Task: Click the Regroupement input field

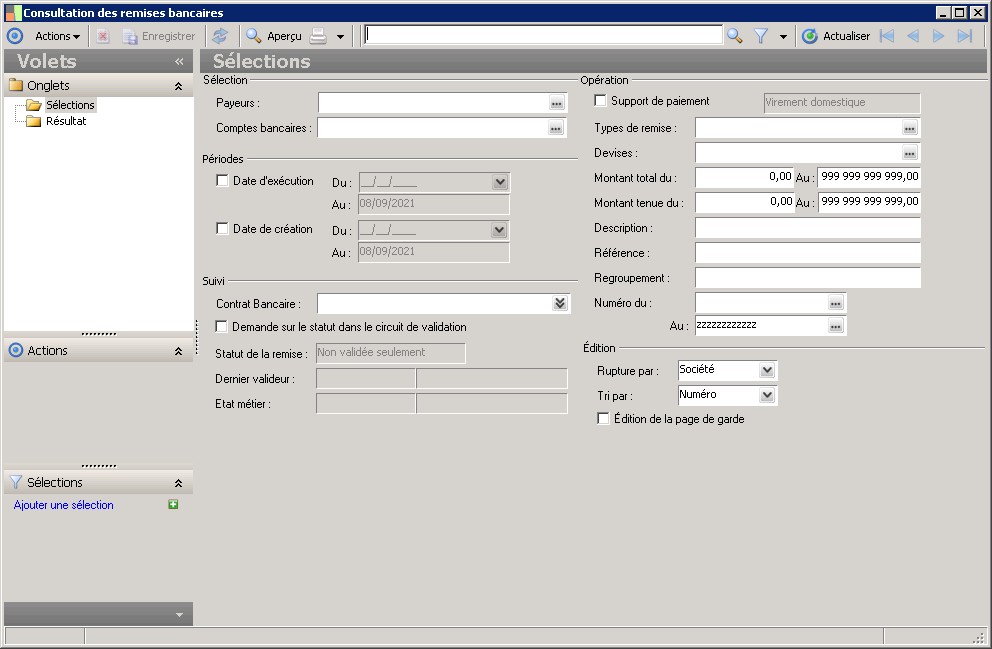Action: [808, 278]
